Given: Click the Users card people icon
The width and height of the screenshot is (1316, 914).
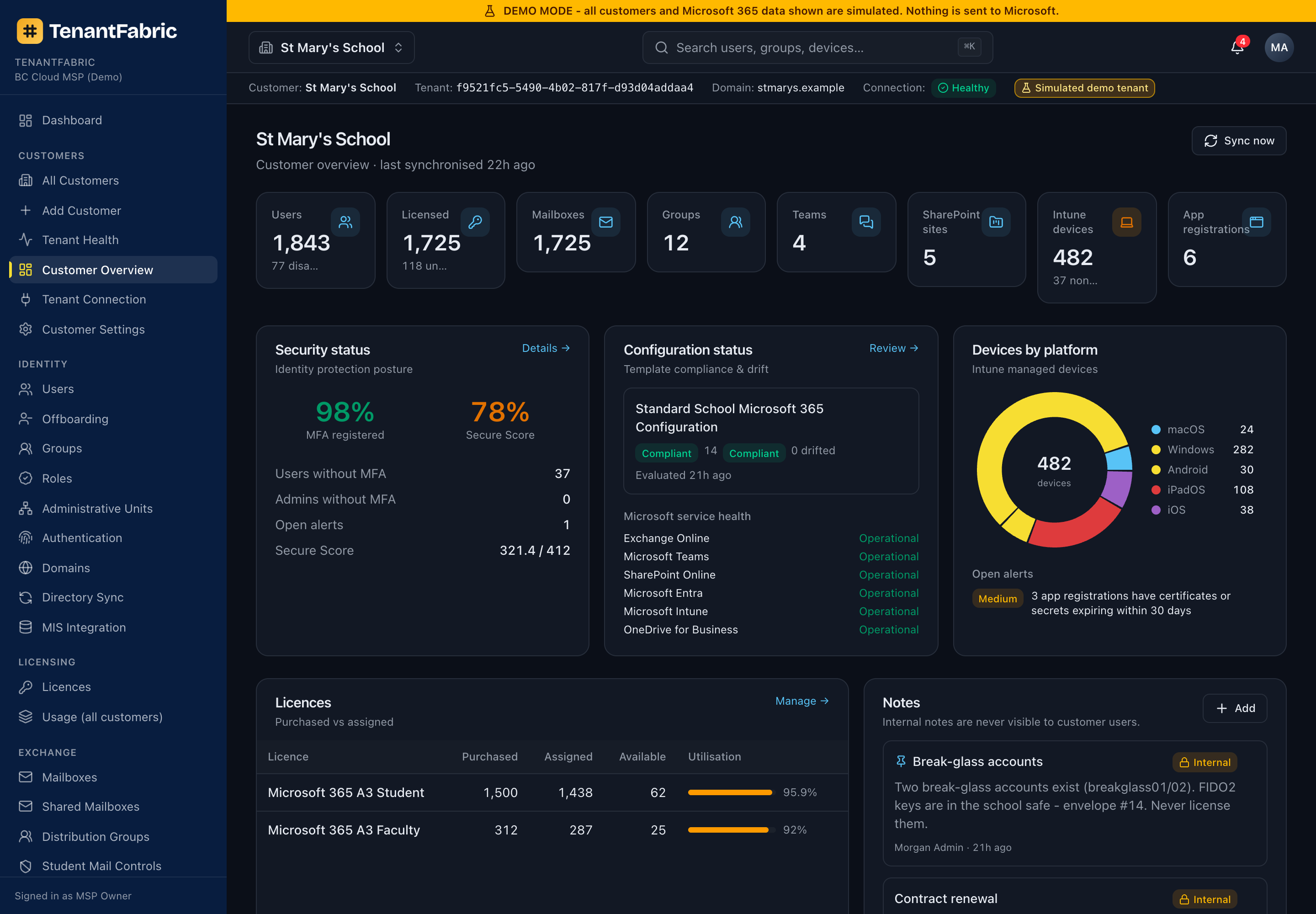Looking at the screenshot, I should pos(345,222).
